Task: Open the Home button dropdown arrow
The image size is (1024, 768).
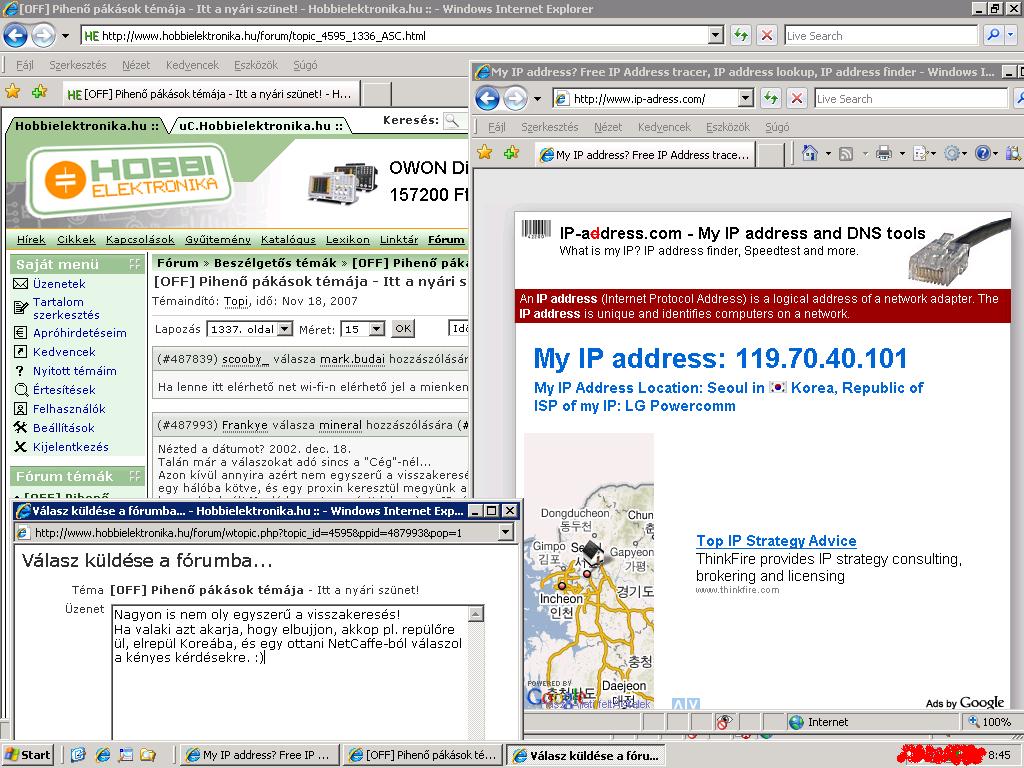Action: 828,154
